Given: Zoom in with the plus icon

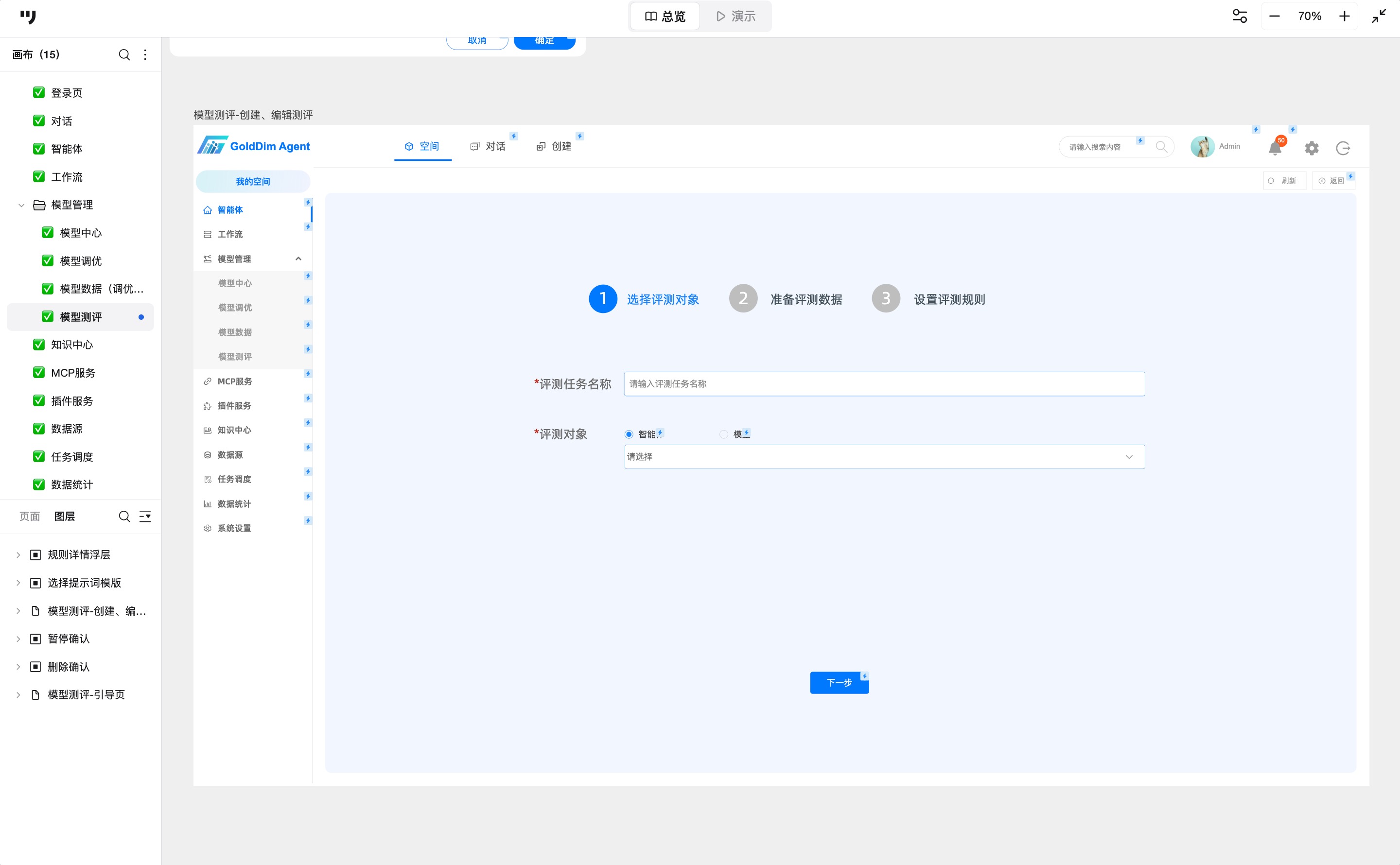Looking at the screenshot, I should click(x=1344, y=16).
